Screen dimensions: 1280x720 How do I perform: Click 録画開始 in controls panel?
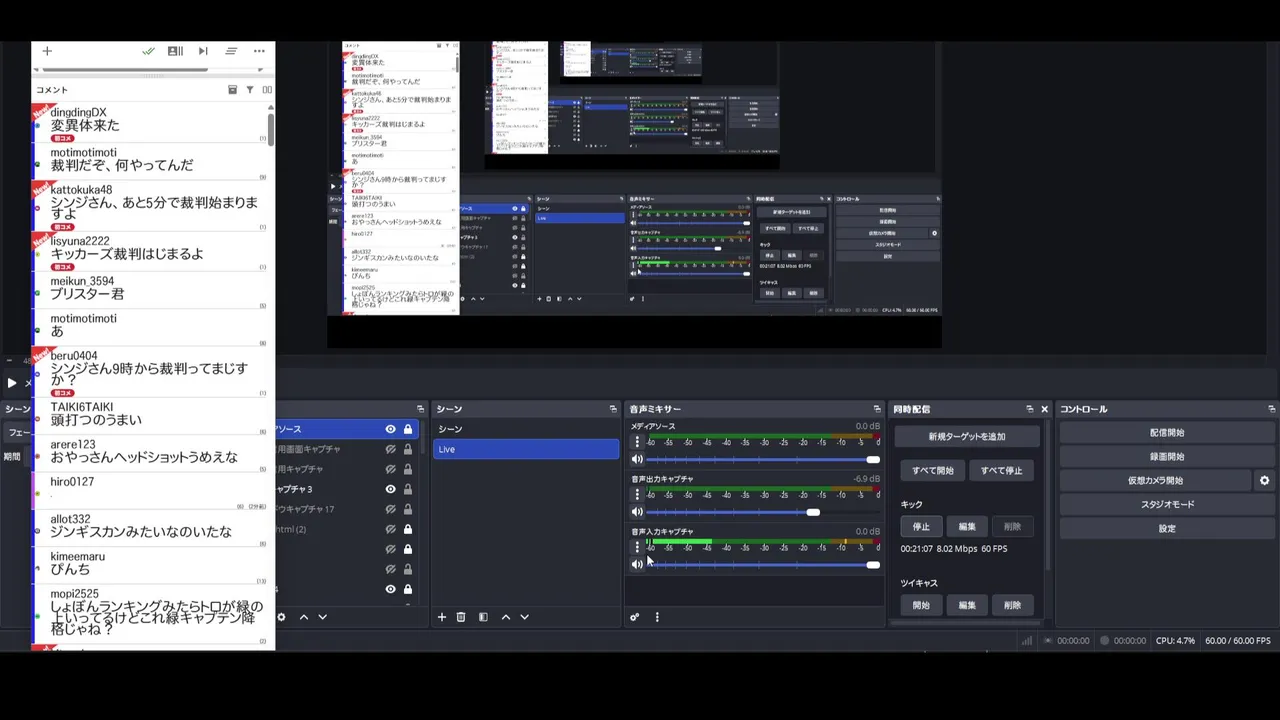(1167, 456)
